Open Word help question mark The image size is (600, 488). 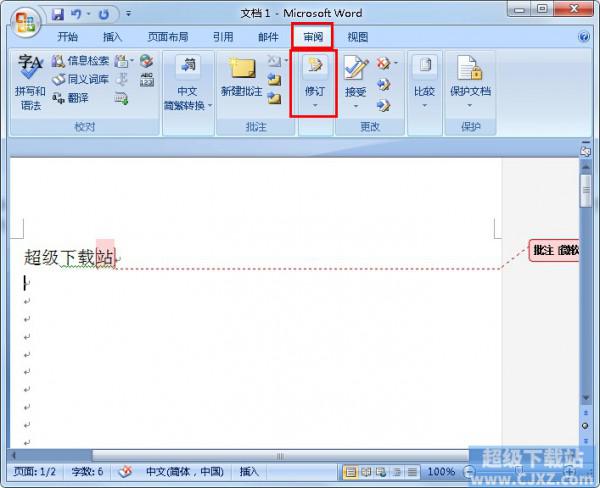[x=584, y=37]
